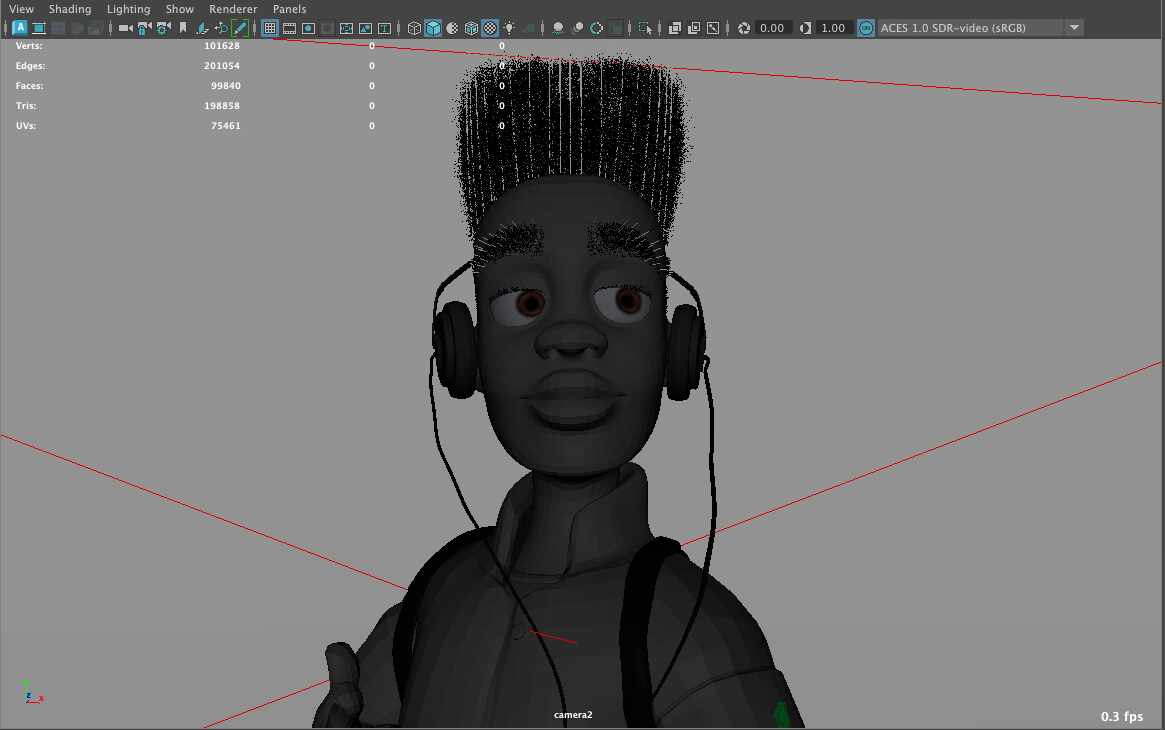
Task: Enable Wireframe display mode icon
Action: point(414,28)
